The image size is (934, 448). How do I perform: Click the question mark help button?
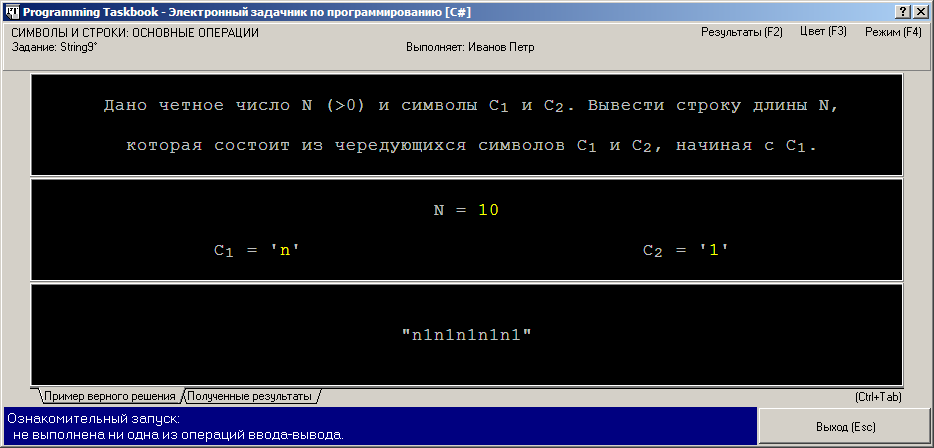click(x=904, y=10)
